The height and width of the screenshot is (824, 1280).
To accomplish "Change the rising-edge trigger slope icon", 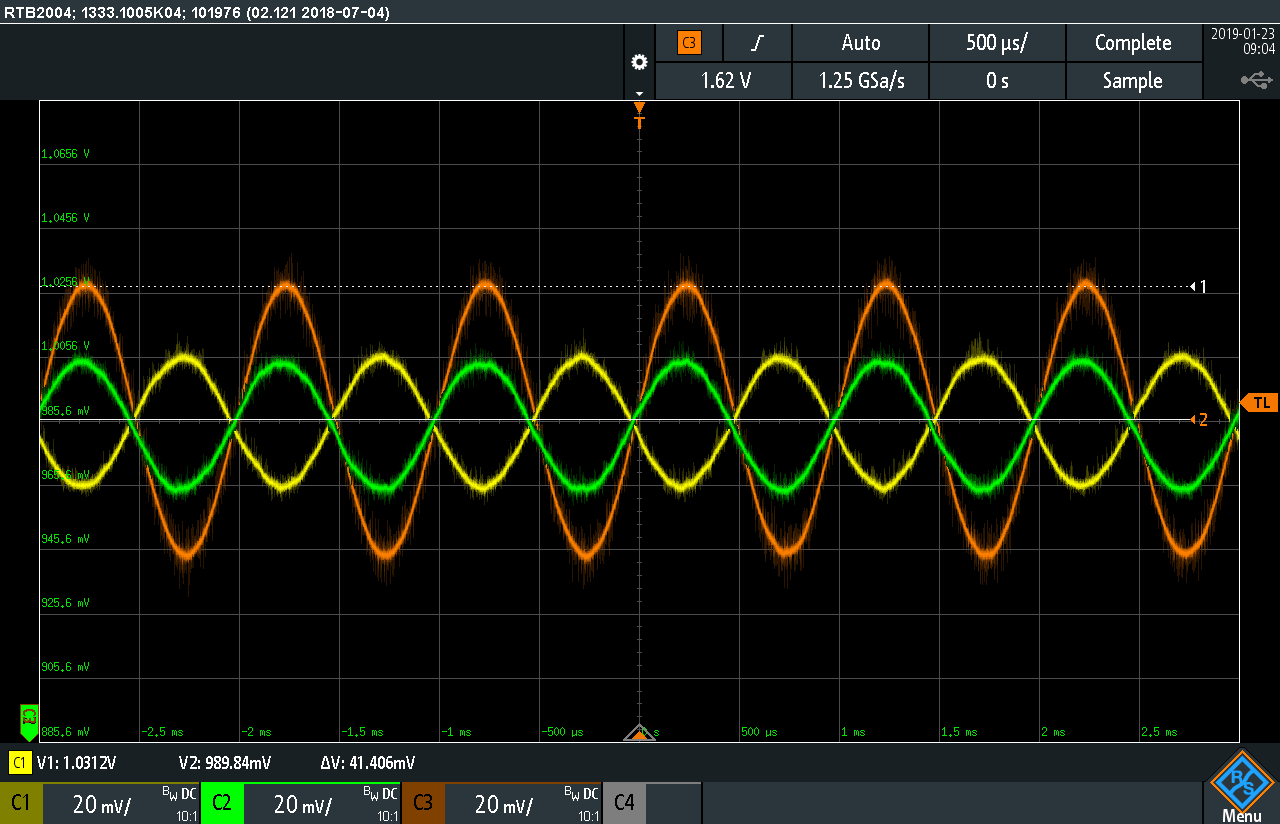I will pos(758,43).
